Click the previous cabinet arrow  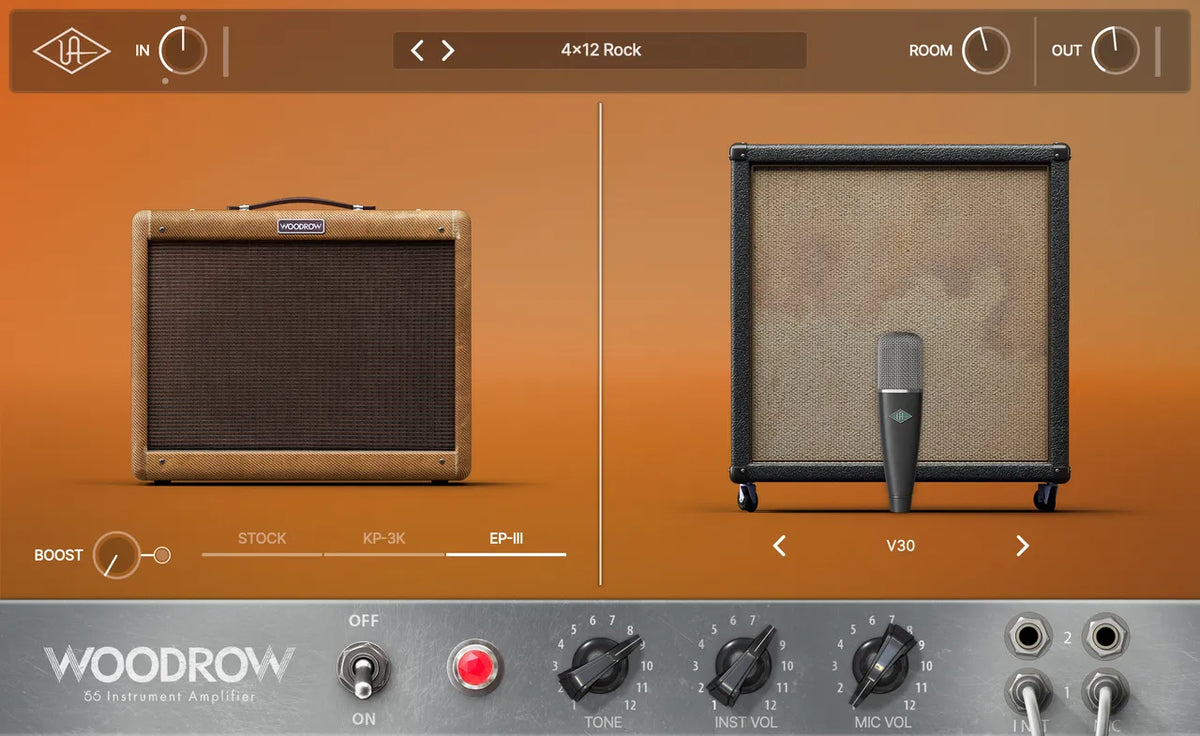click(x=778, y=547)
